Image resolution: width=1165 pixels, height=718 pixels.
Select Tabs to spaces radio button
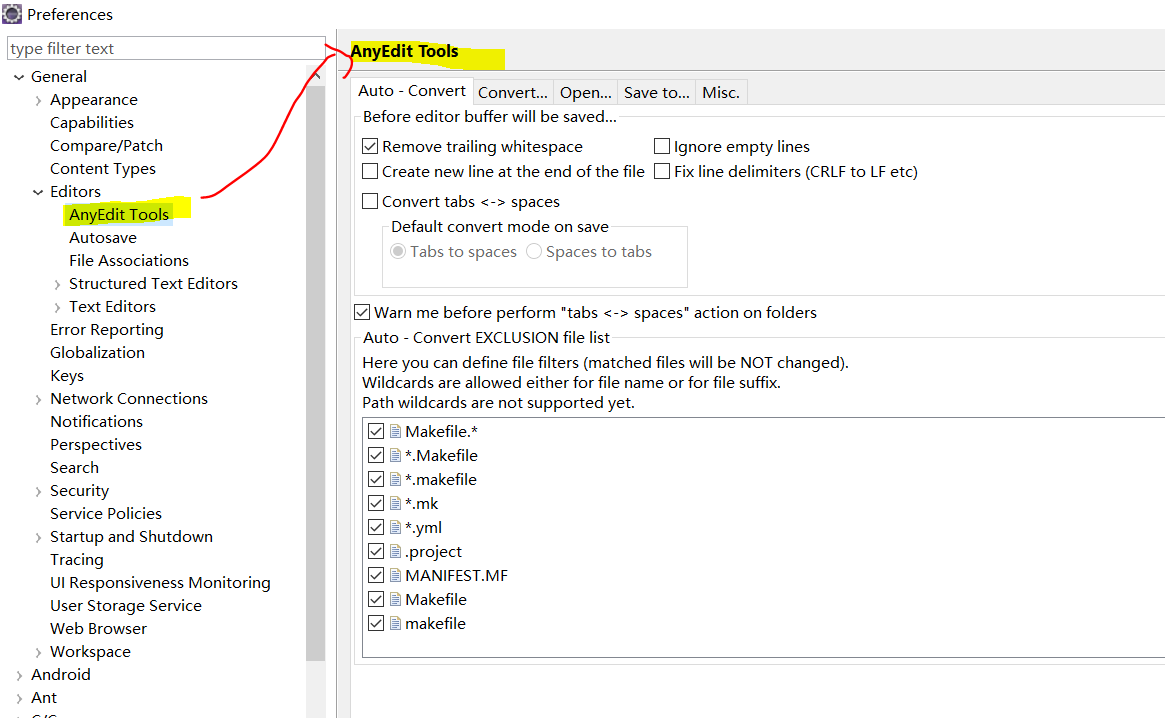pos(398,252)
